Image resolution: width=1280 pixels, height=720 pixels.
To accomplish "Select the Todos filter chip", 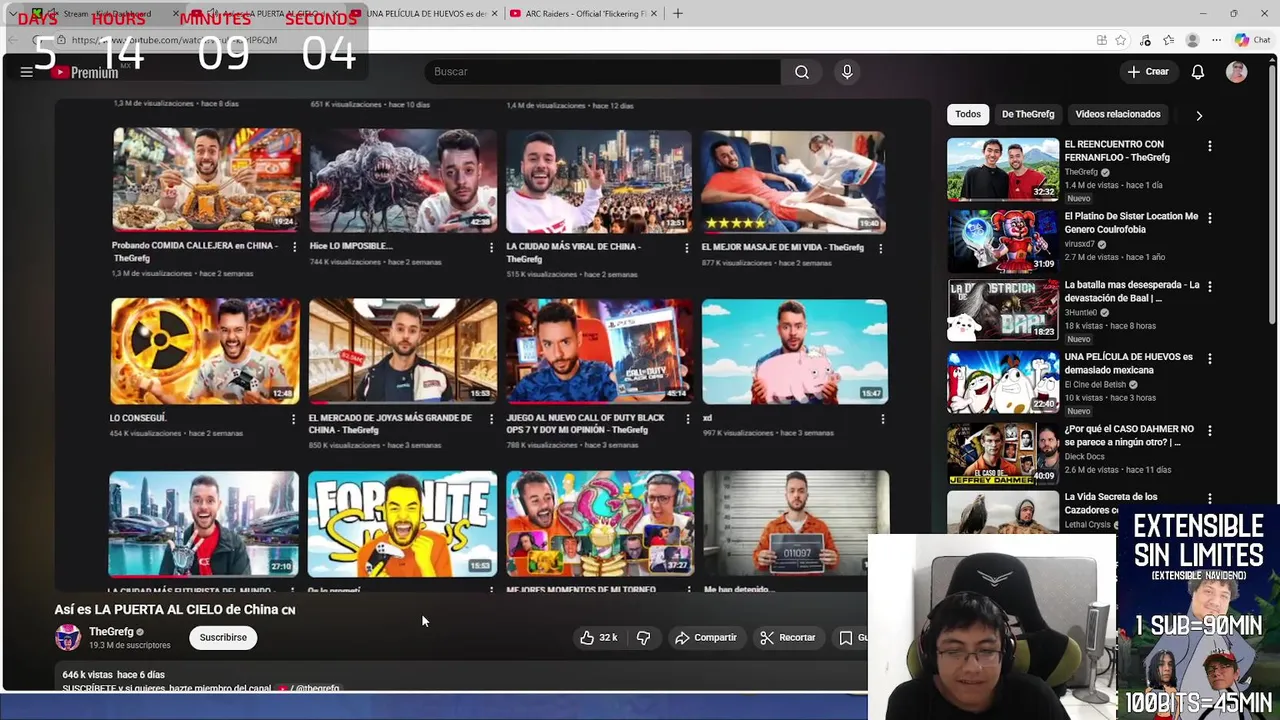I will click(968, 114).
